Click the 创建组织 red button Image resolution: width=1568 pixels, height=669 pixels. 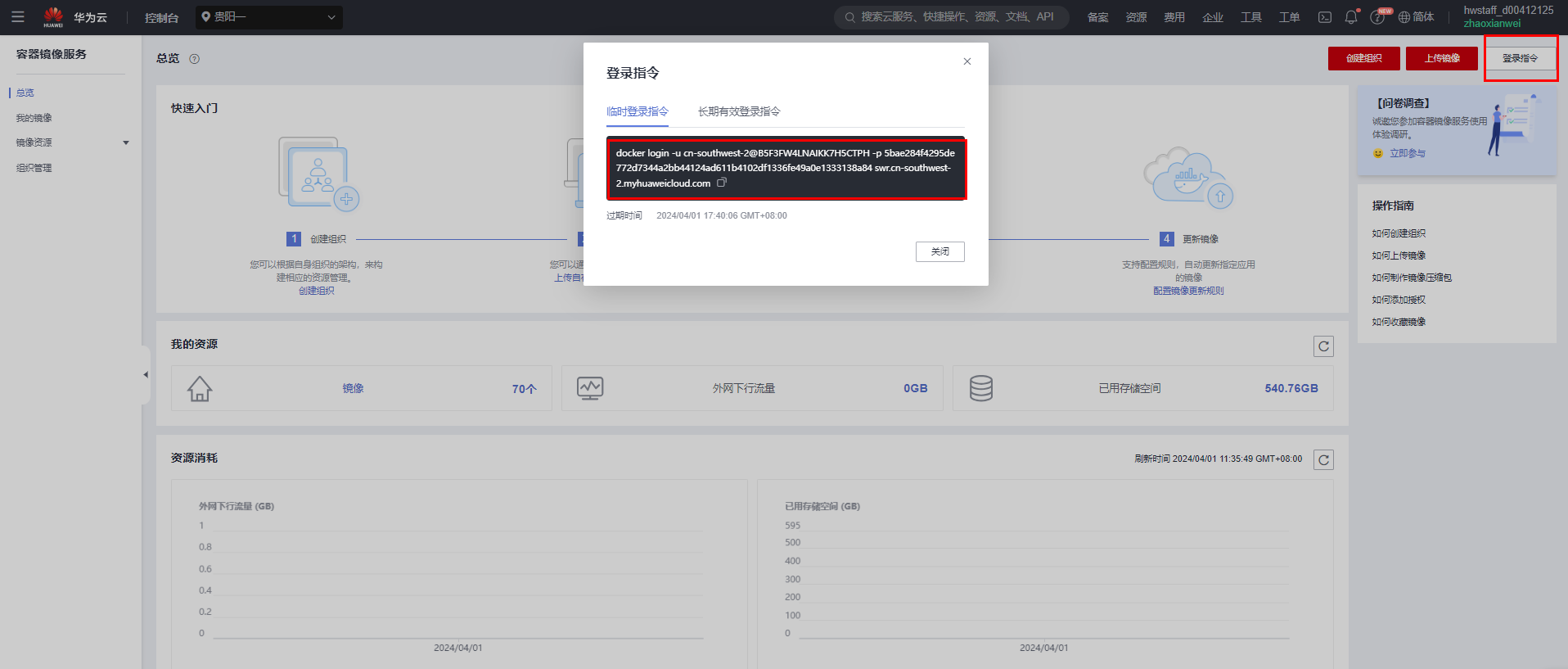1364,58
